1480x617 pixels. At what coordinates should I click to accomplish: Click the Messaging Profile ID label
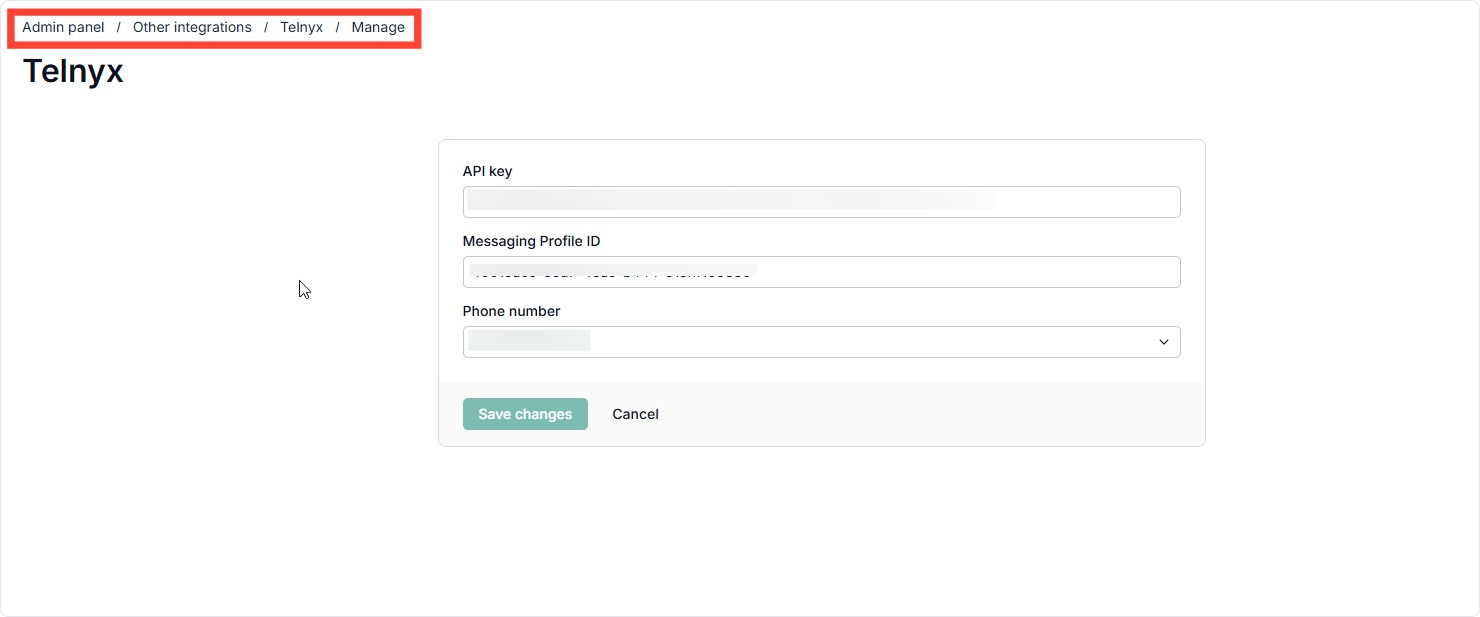pyautogui.click(x=531, y=241)
